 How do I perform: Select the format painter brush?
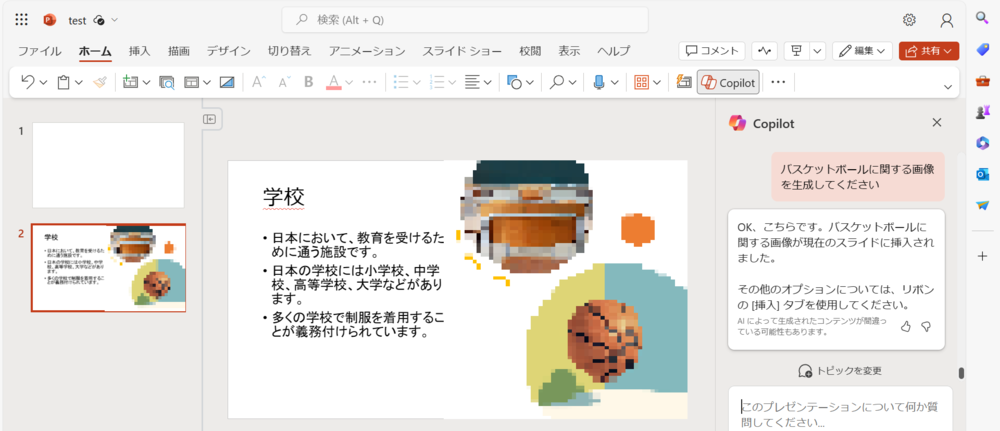coord(99,82)
